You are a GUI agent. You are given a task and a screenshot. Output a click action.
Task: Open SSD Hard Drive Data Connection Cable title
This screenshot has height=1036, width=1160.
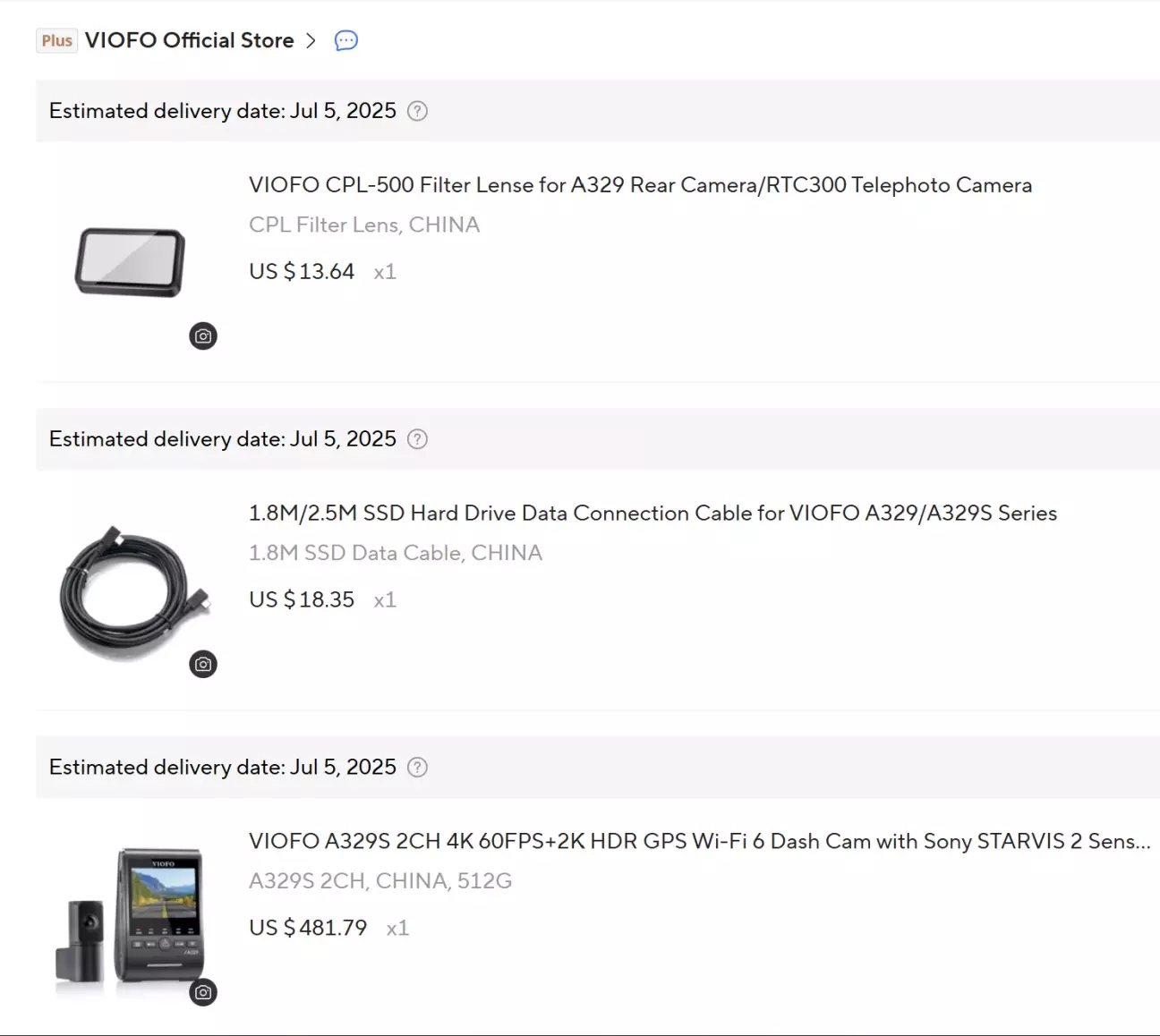[x=652, y=514]
